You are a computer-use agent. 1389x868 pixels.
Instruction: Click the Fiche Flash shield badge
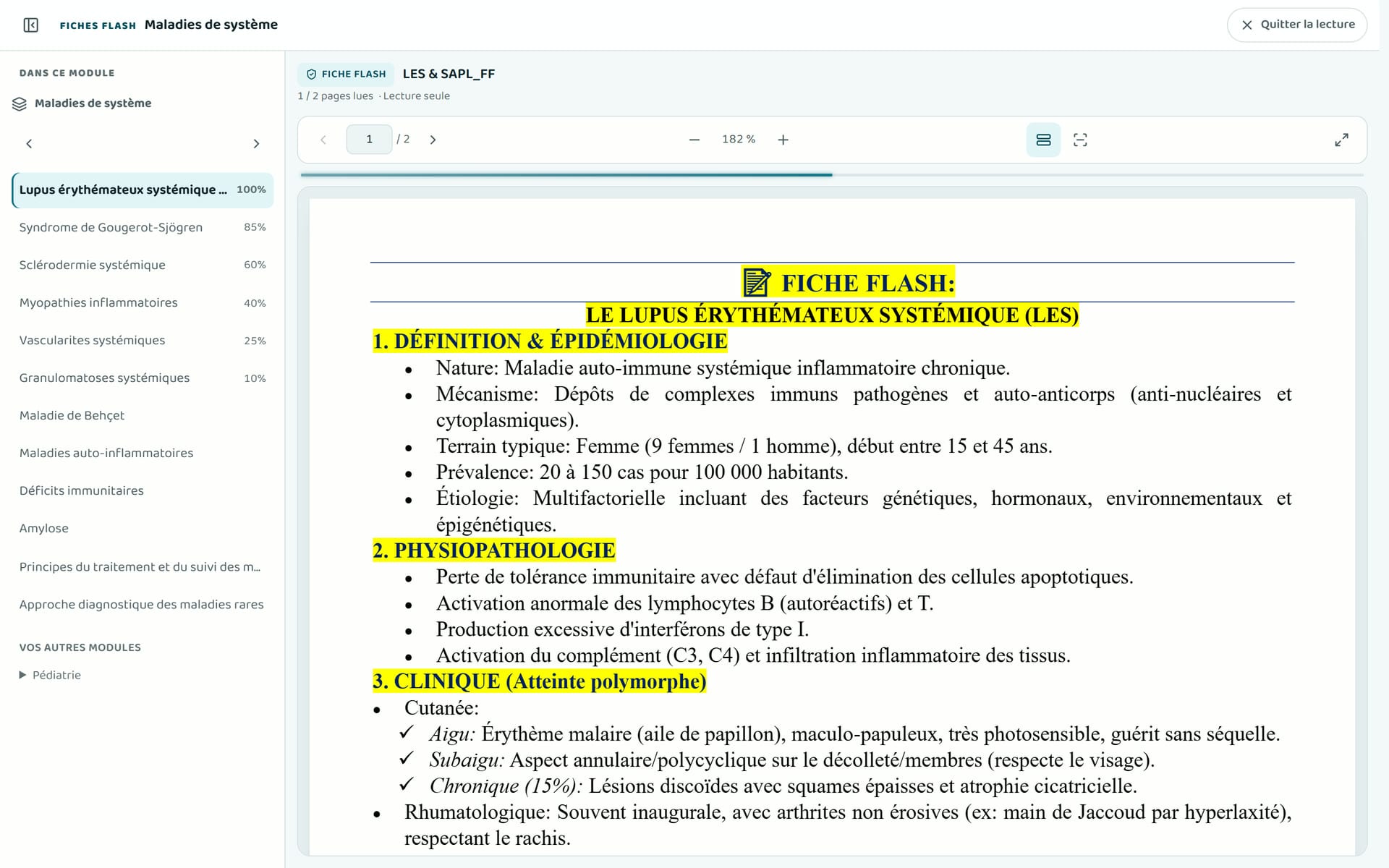[x=346, y=74]
